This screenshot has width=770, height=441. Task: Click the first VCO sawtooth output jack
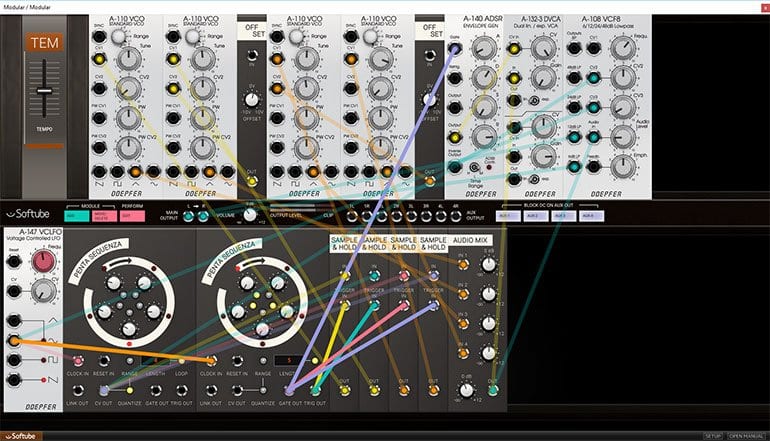click(99, 171)
